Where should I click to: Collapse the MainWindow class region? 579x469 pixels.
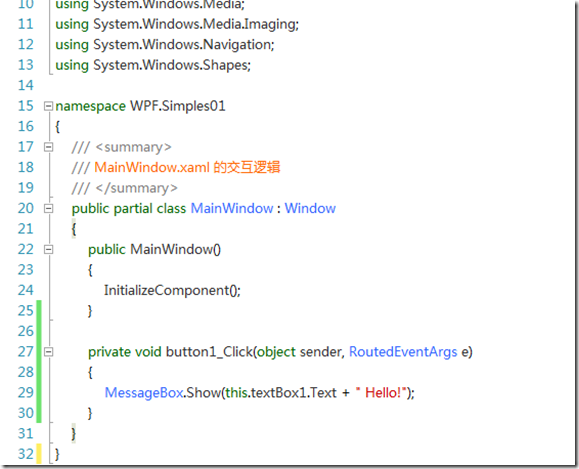[48, 209]
